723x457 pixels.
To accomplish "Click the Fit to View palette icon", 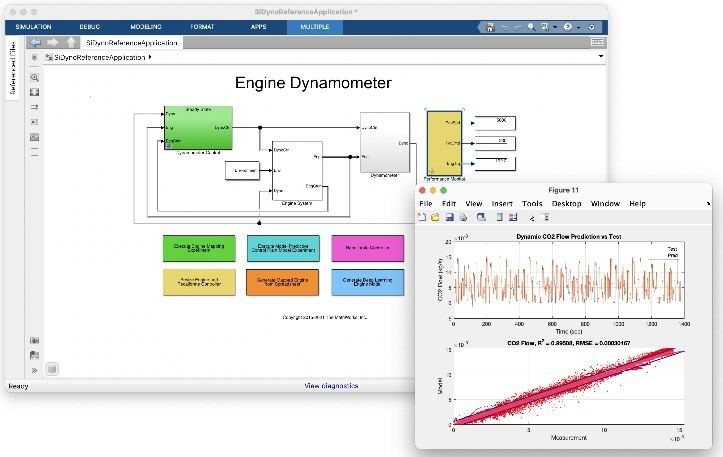I will tap(35, 92).
